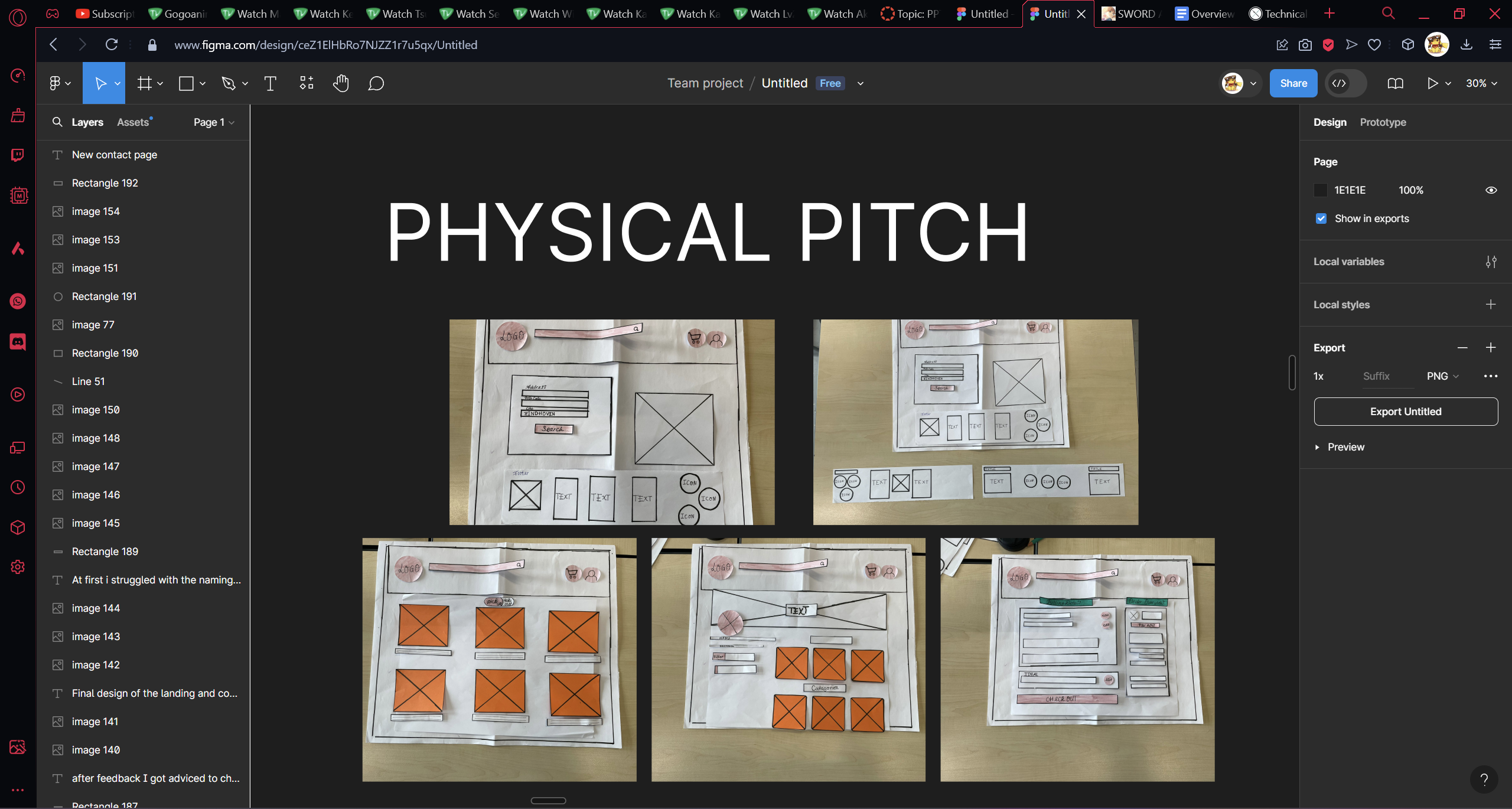
Task: Select the Pen tool
Action: click(x=228, y=83)
